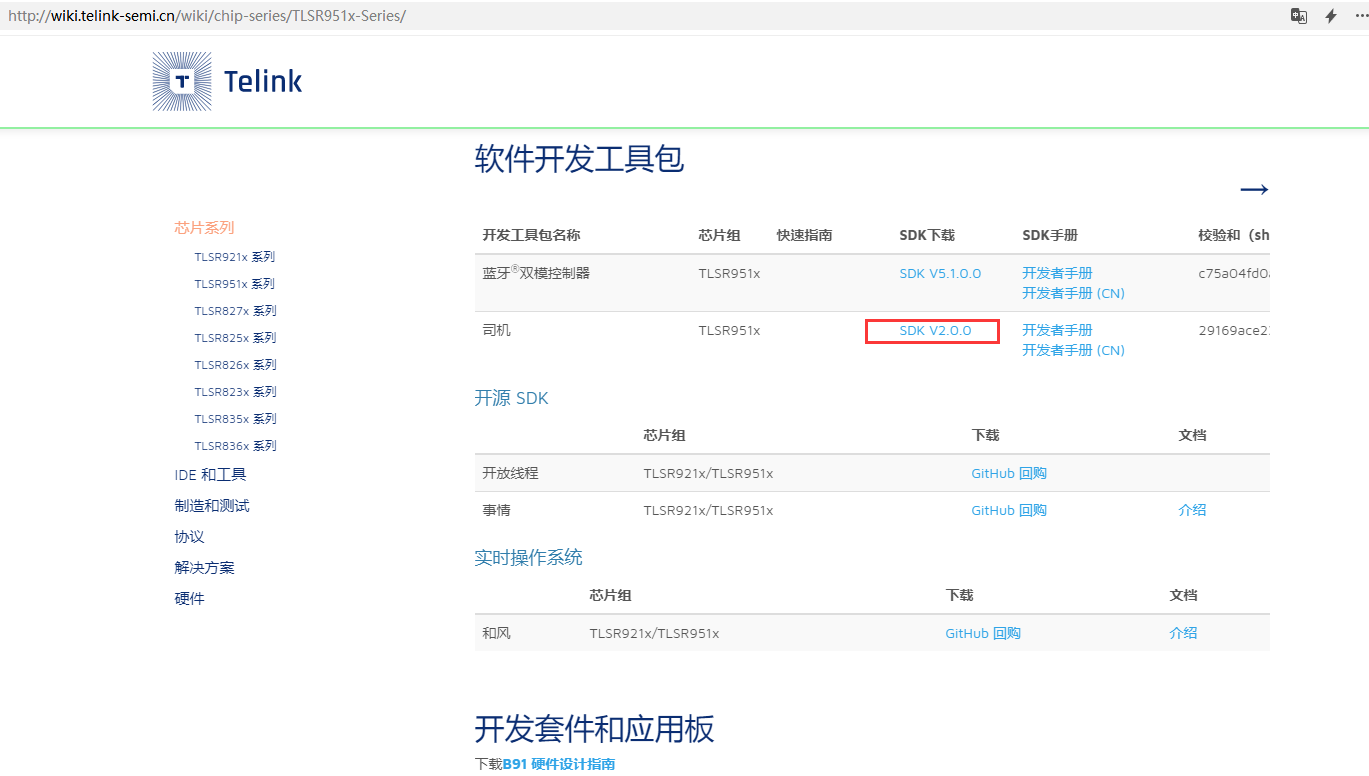
Task: Select TLSR823x 系列 in sidebar
Action: pos(236,392)
